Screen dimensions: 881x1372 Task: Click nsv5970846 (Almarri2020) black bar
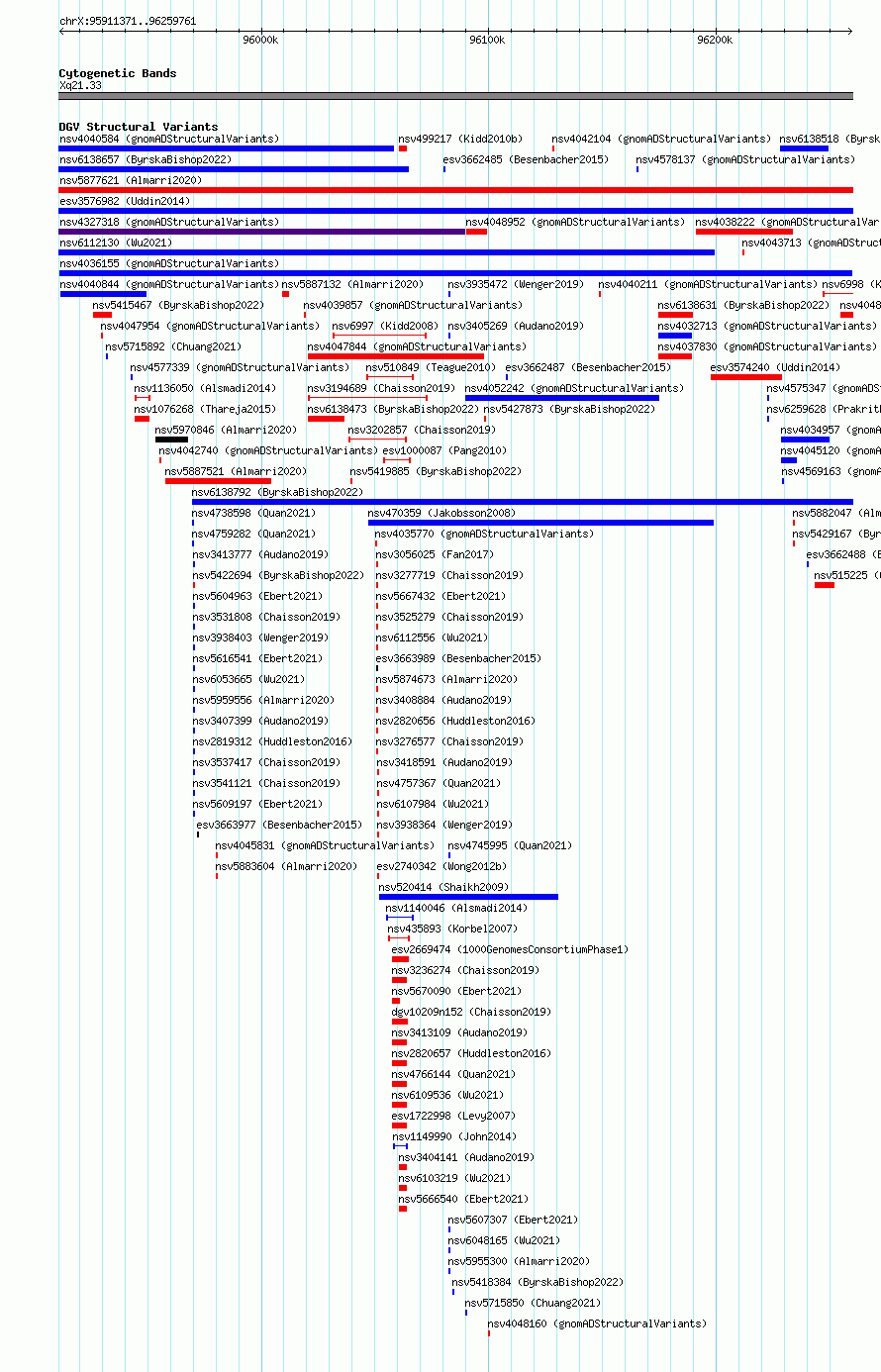(x=171, y=440)
